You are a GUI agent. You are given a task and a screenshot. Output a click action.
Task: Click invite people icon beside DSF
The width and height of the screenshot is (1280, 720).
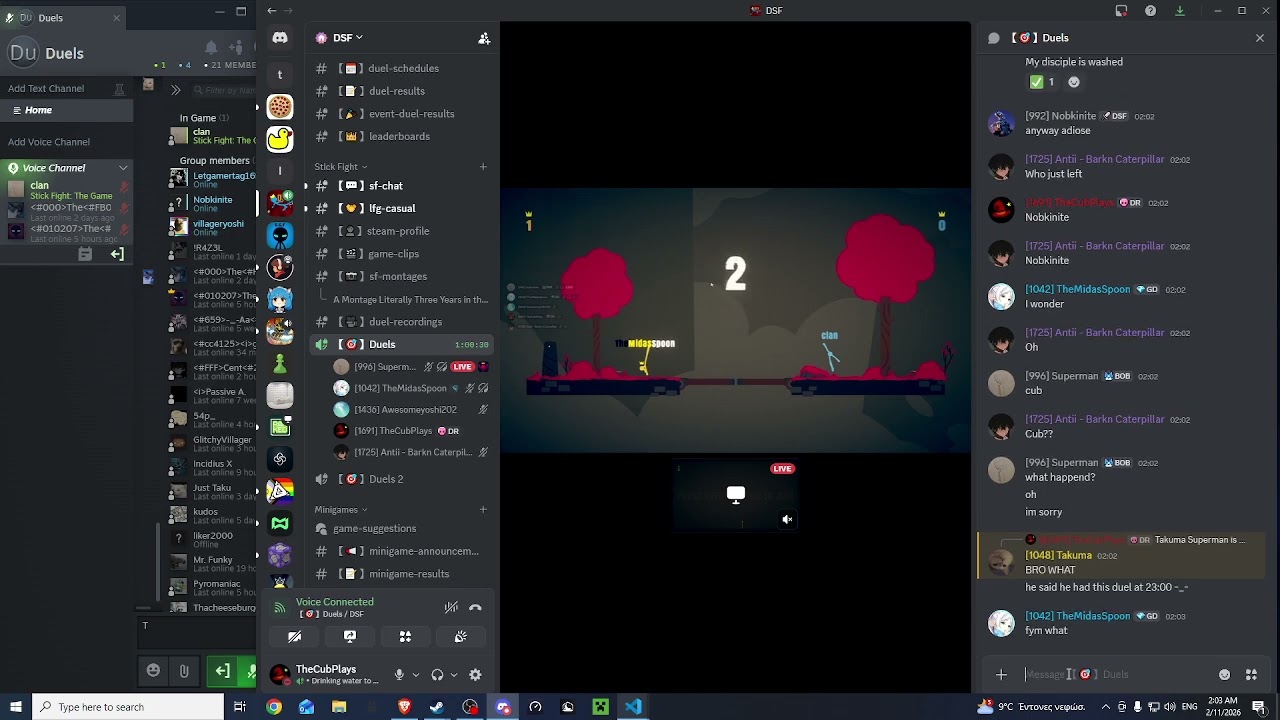(484, 38)
